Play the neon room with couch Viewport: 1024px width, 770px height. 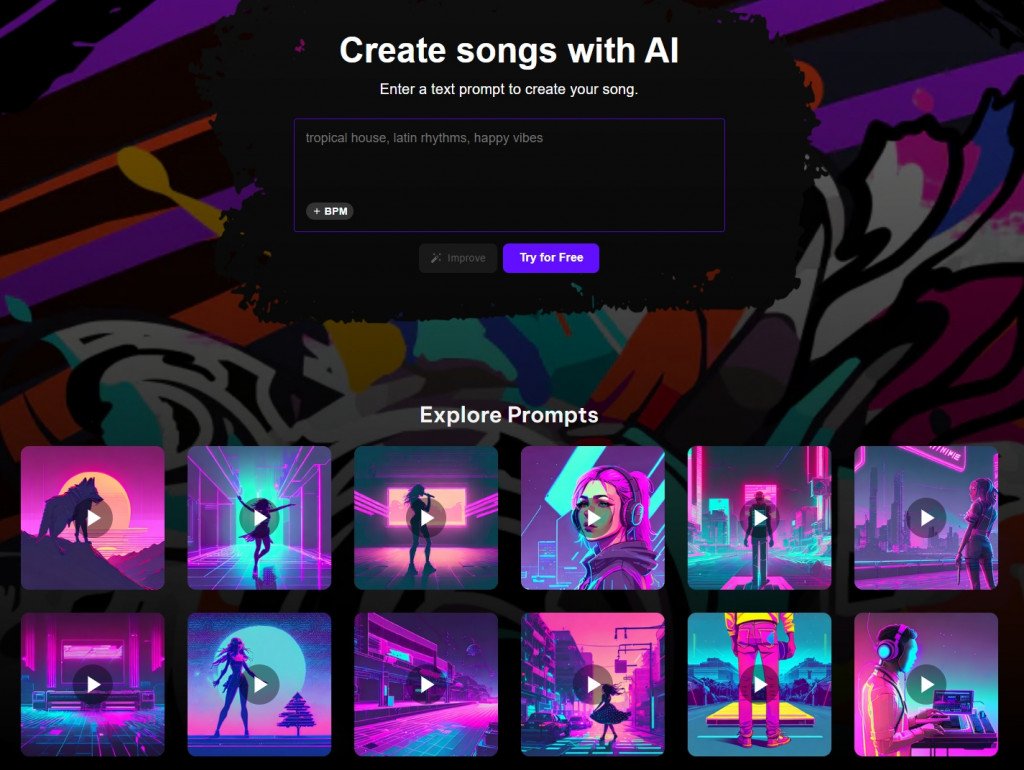93,684
